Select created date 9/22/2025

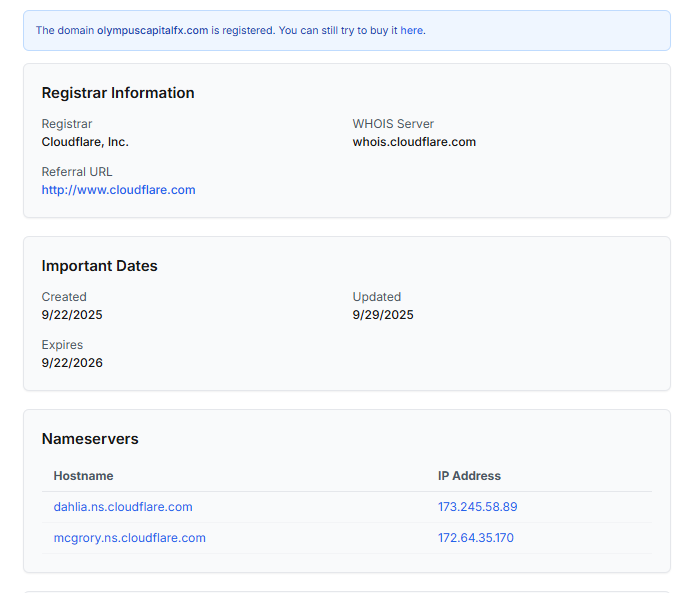point(72,315)
